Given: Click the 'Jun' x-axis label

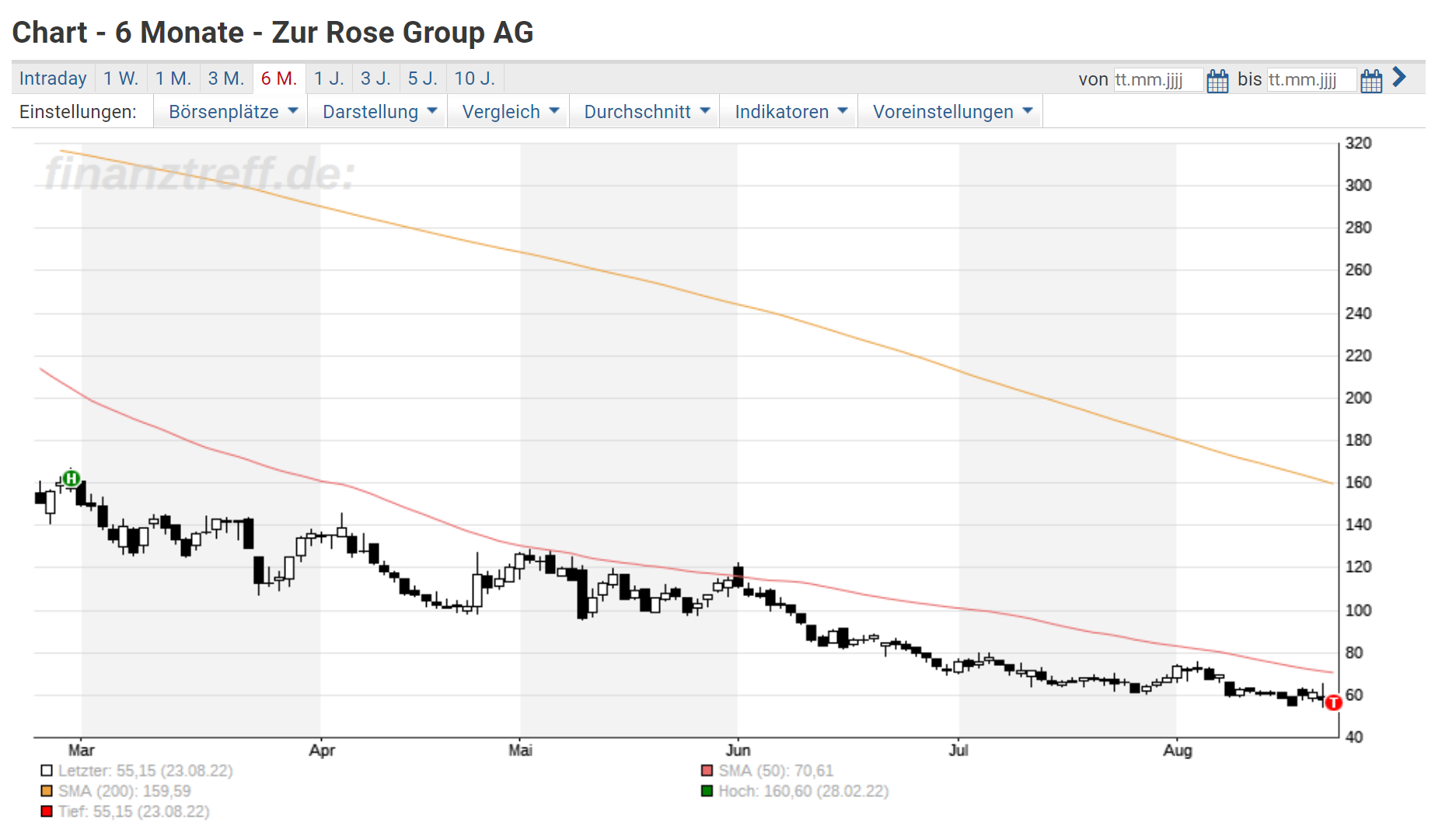Looking at the screenshot, I should (x=738, y=750).
